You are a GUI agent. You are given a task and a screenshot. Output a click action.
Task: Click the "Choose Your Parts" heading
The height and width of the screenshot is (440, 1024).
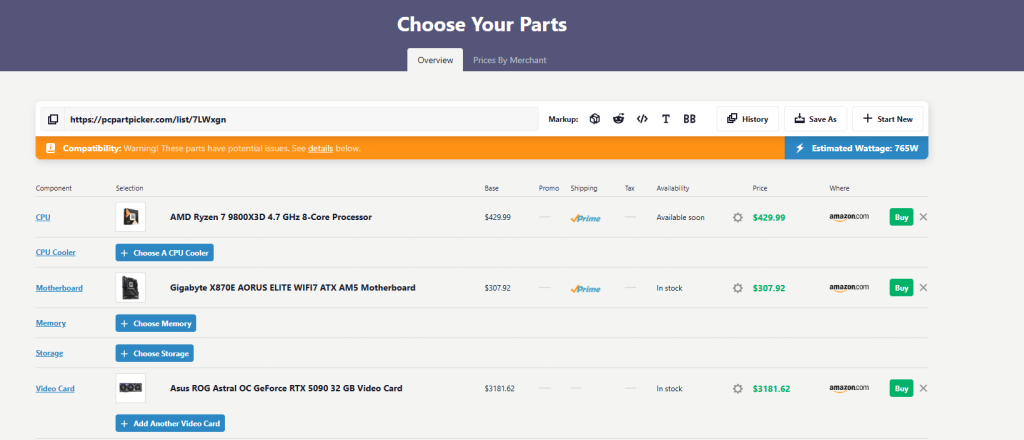coord(482,25)
